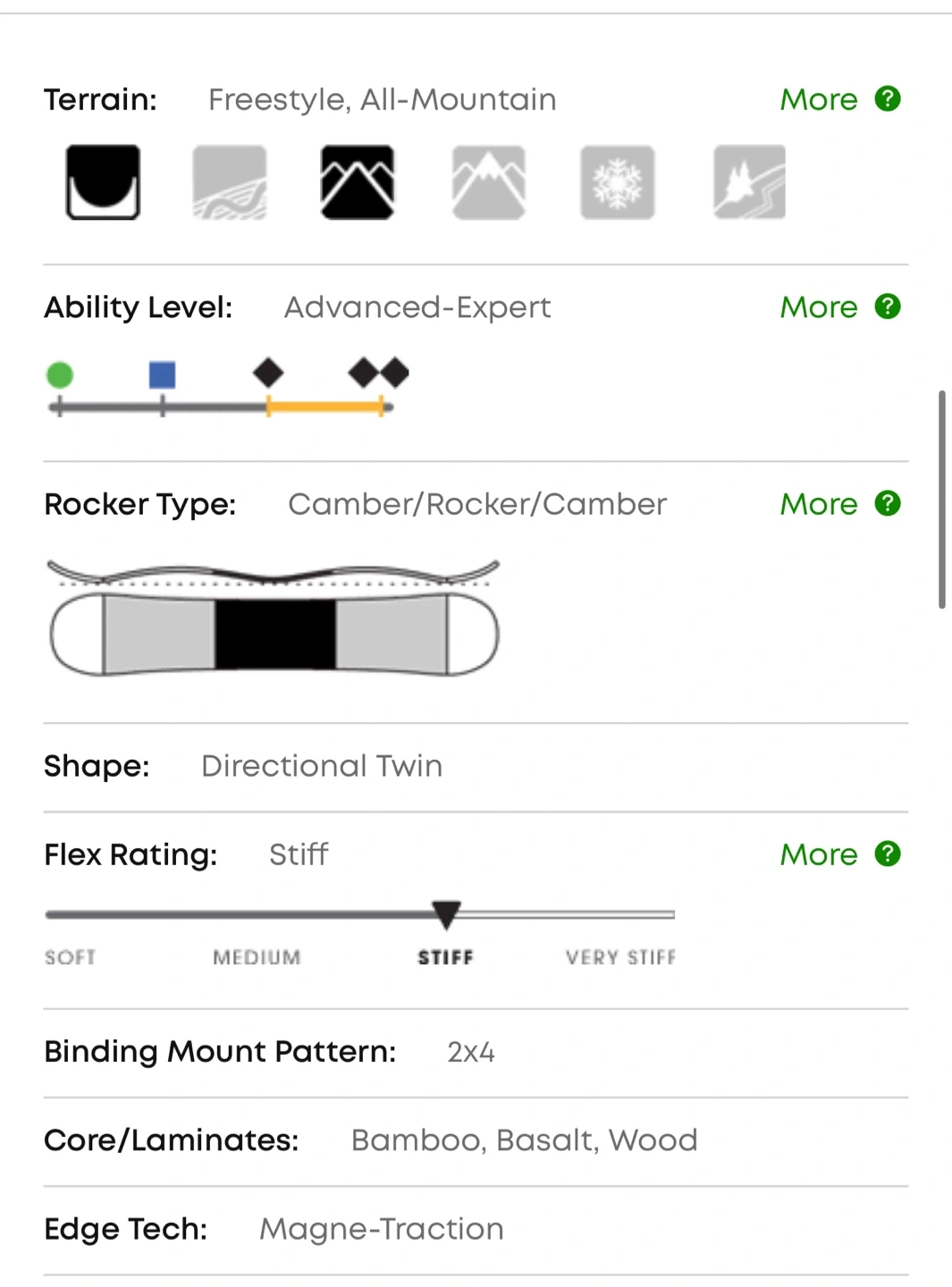Open More link for Ability Level

(818, 307)
